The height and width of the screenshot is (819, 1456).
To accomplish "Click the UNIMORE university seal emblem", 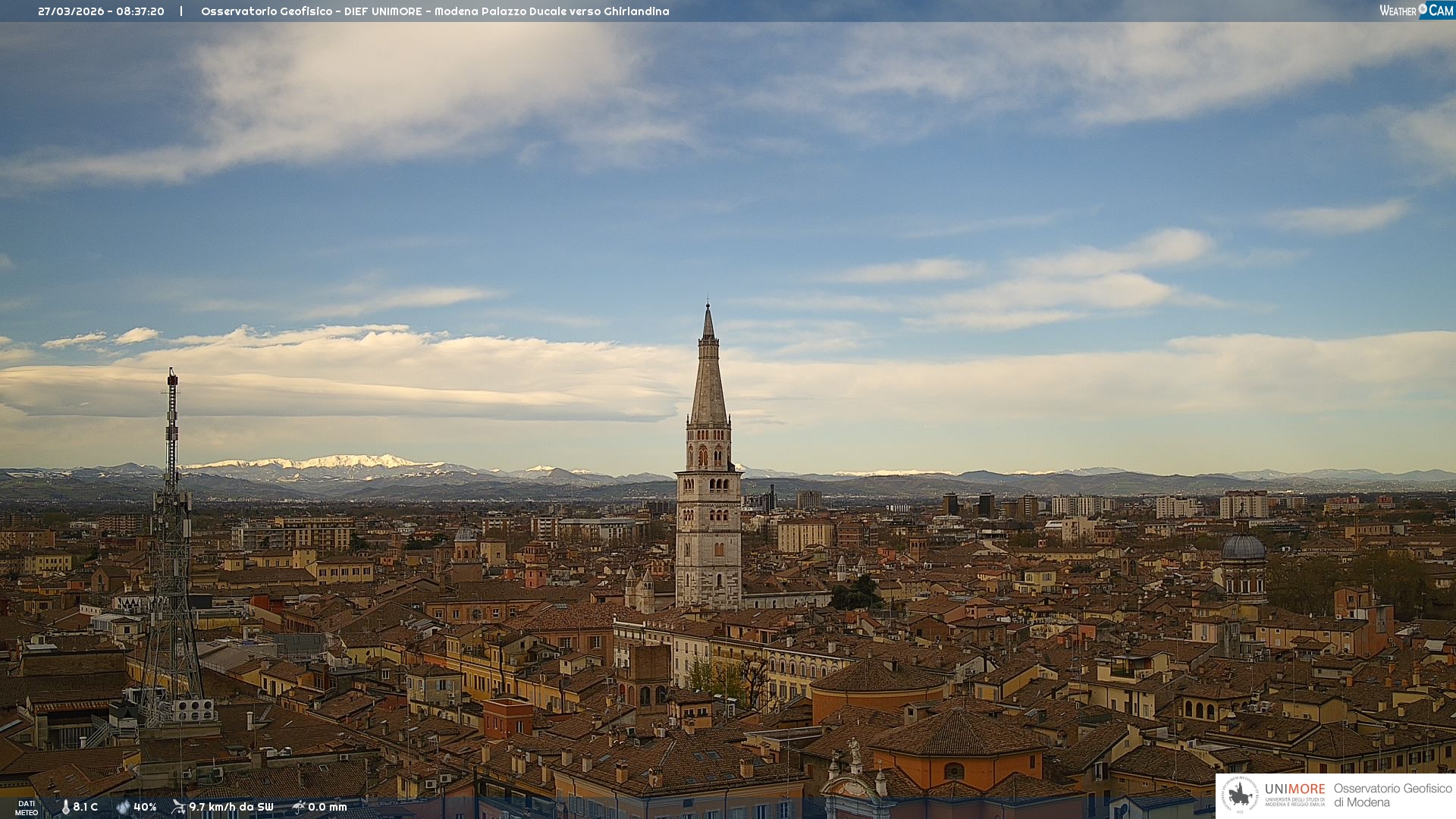I will (1240, 795).
